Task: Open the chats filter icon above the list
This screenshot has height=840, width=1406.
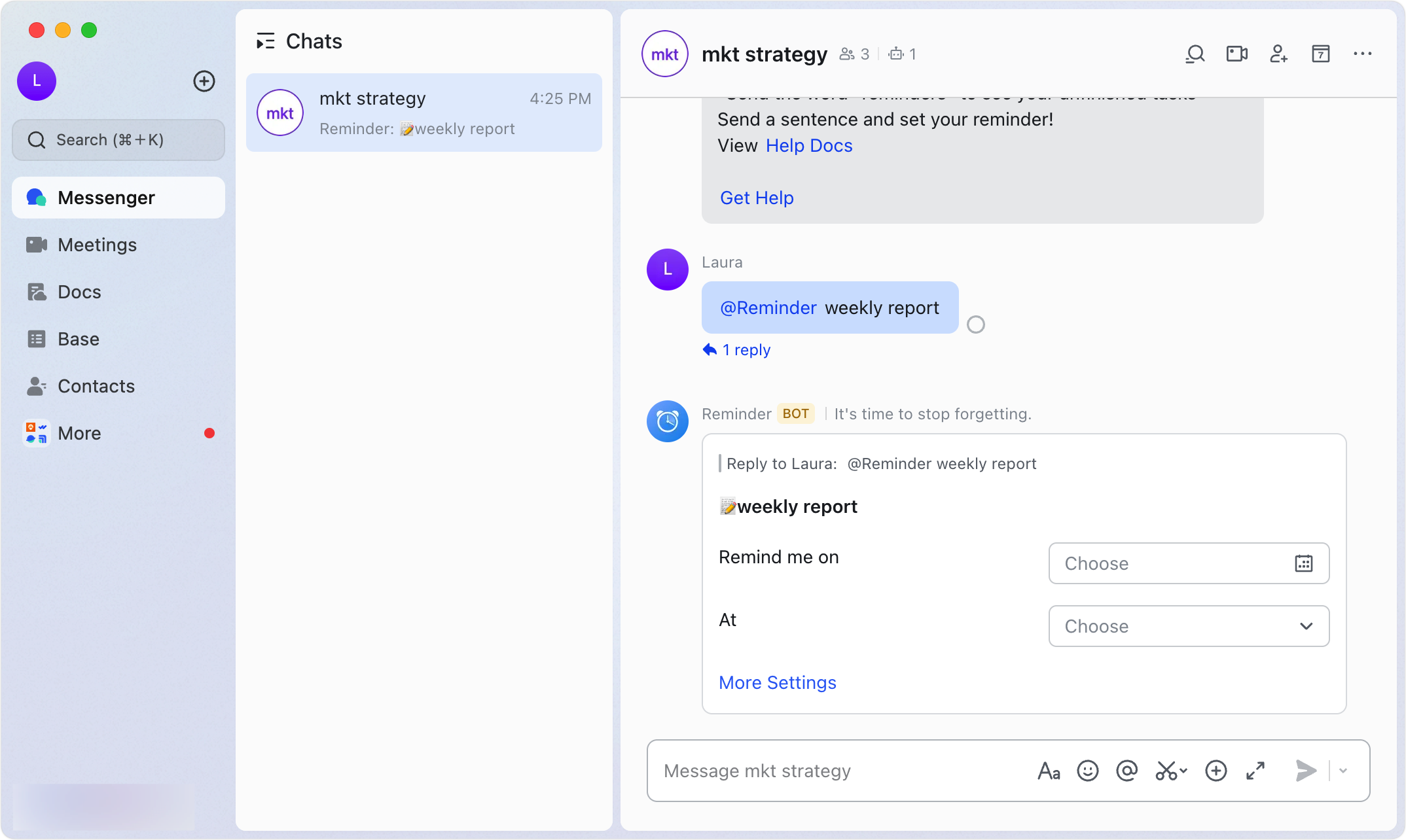Action: point(266,41)
